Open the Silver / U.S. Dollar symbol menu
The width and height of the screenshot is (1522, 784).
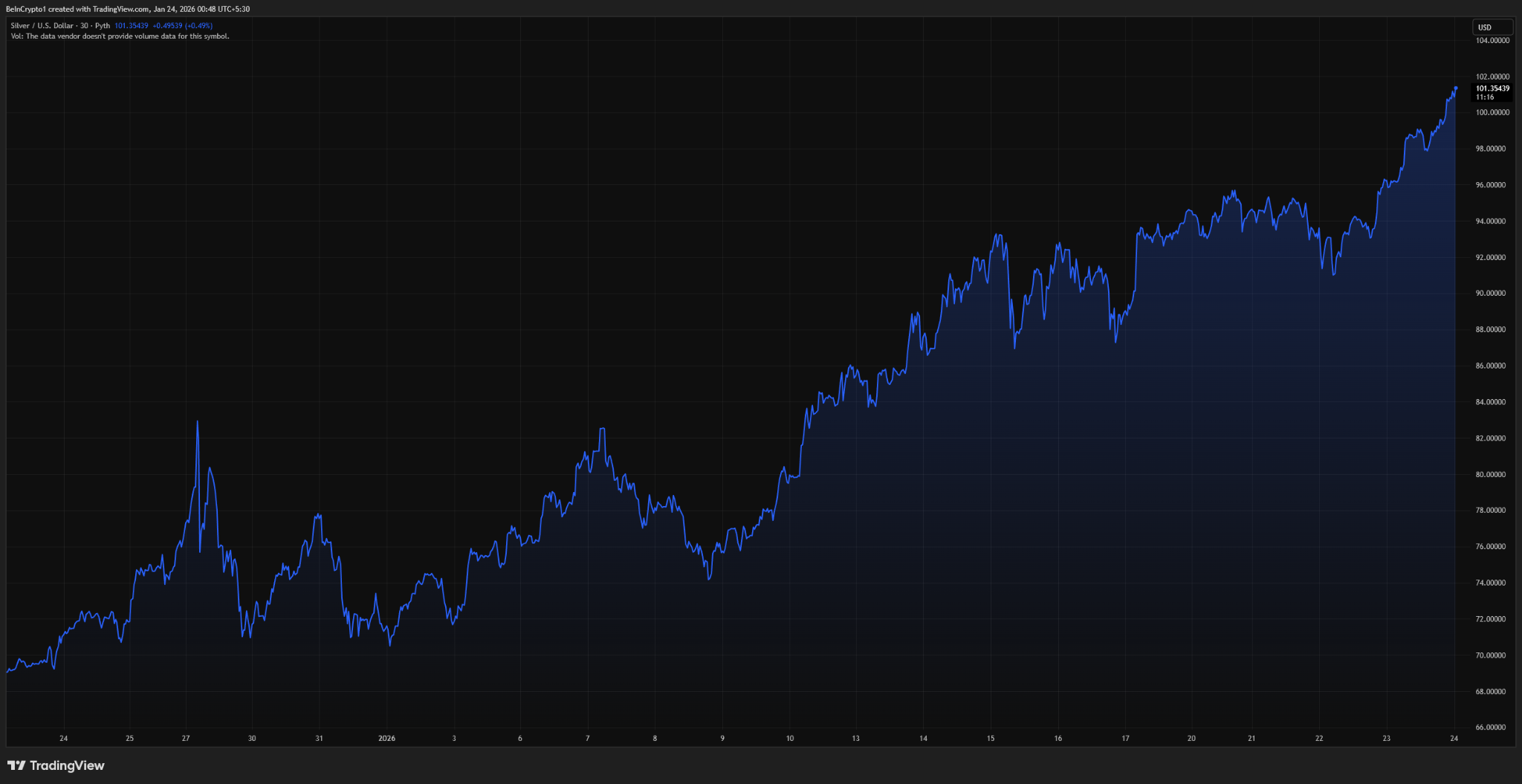[42, 25]
